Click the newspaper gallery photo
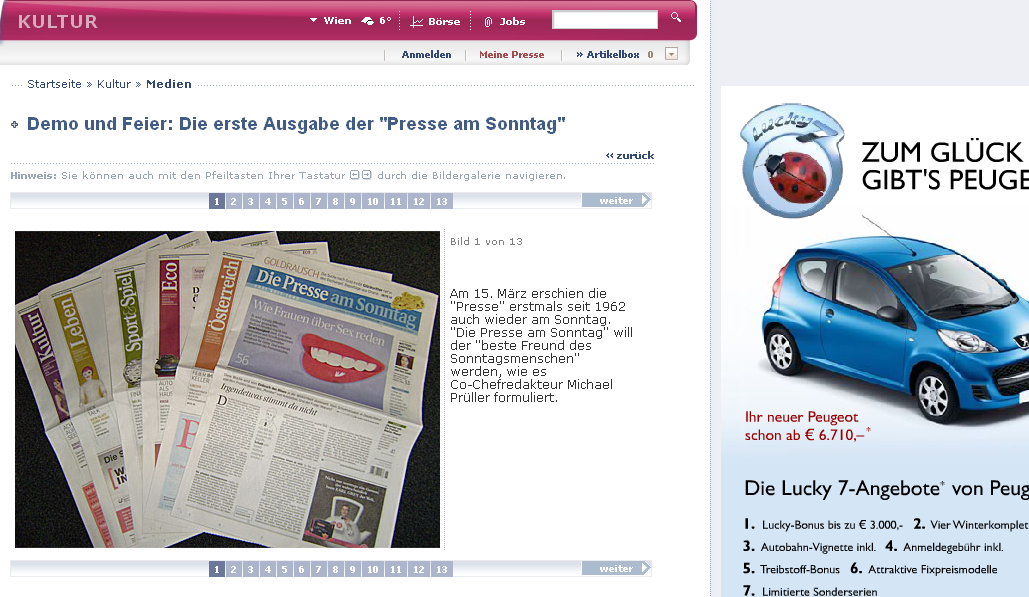Image resolution: width=1029 pixels, height=597 pixels. (x=227, y=389)
